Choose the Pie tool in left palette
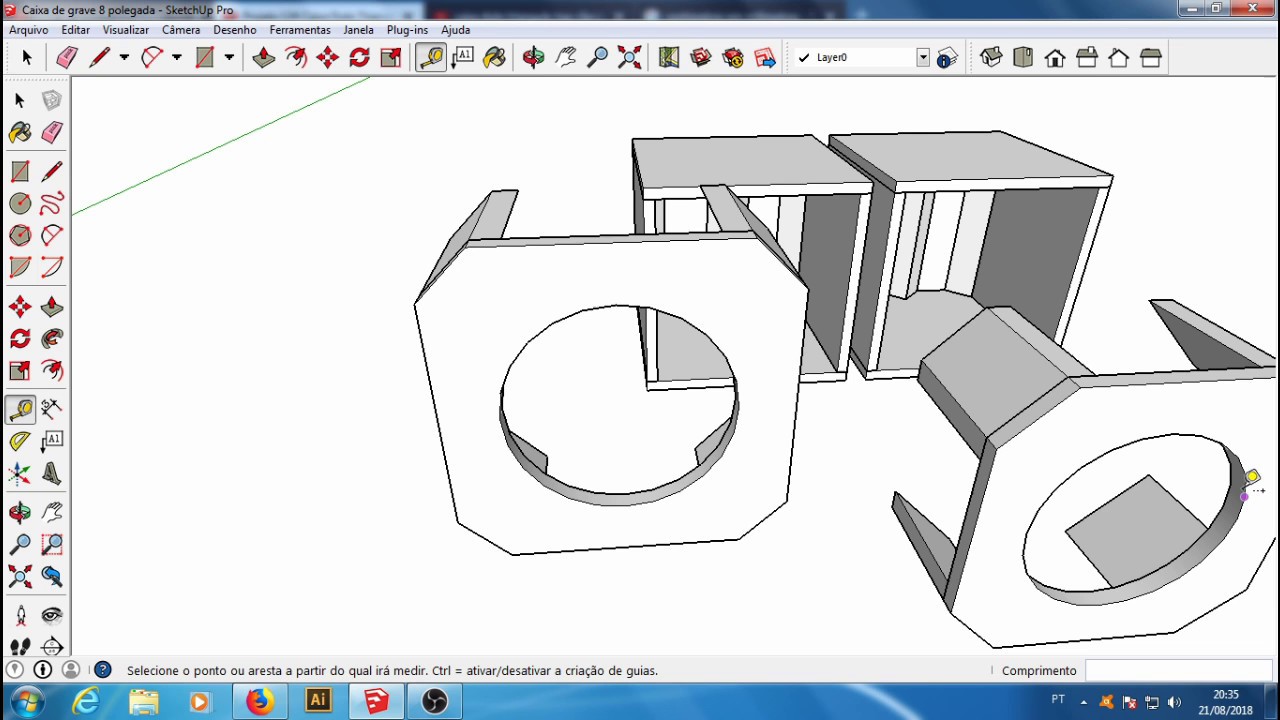Screen dimensions: 1280x720 click(x=52, y=268)
